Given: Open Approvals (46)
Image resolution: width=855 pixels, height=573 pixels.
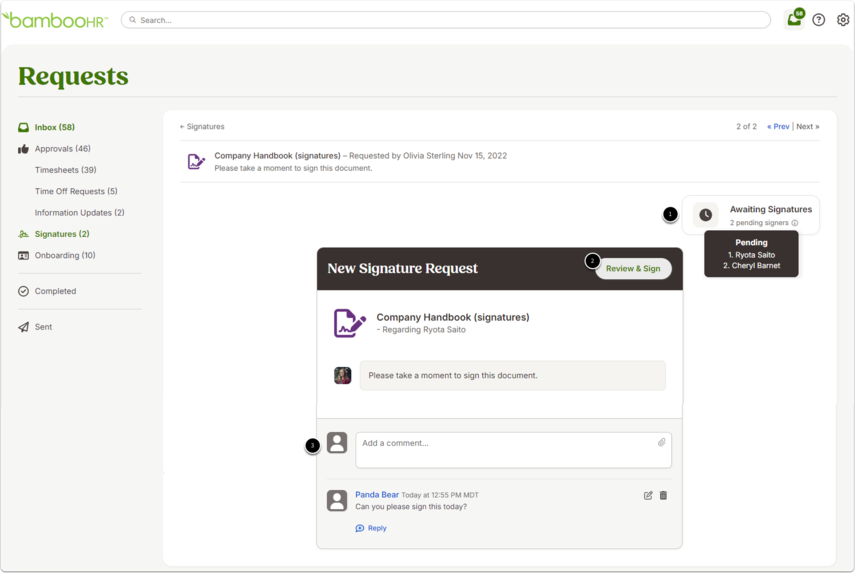Looking at the screenshot, I should pyautogui.click(x=63, y=149).
